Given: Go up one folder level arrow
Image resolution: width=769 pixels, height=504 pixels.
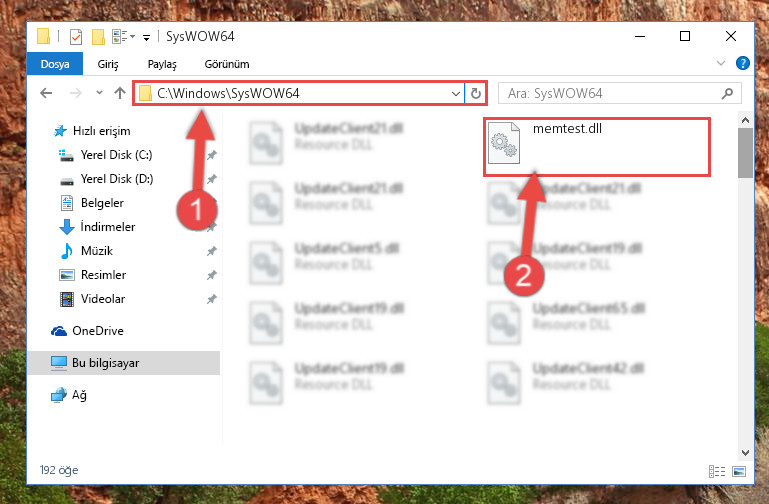Looking at the screenshot, I should 120,93.
